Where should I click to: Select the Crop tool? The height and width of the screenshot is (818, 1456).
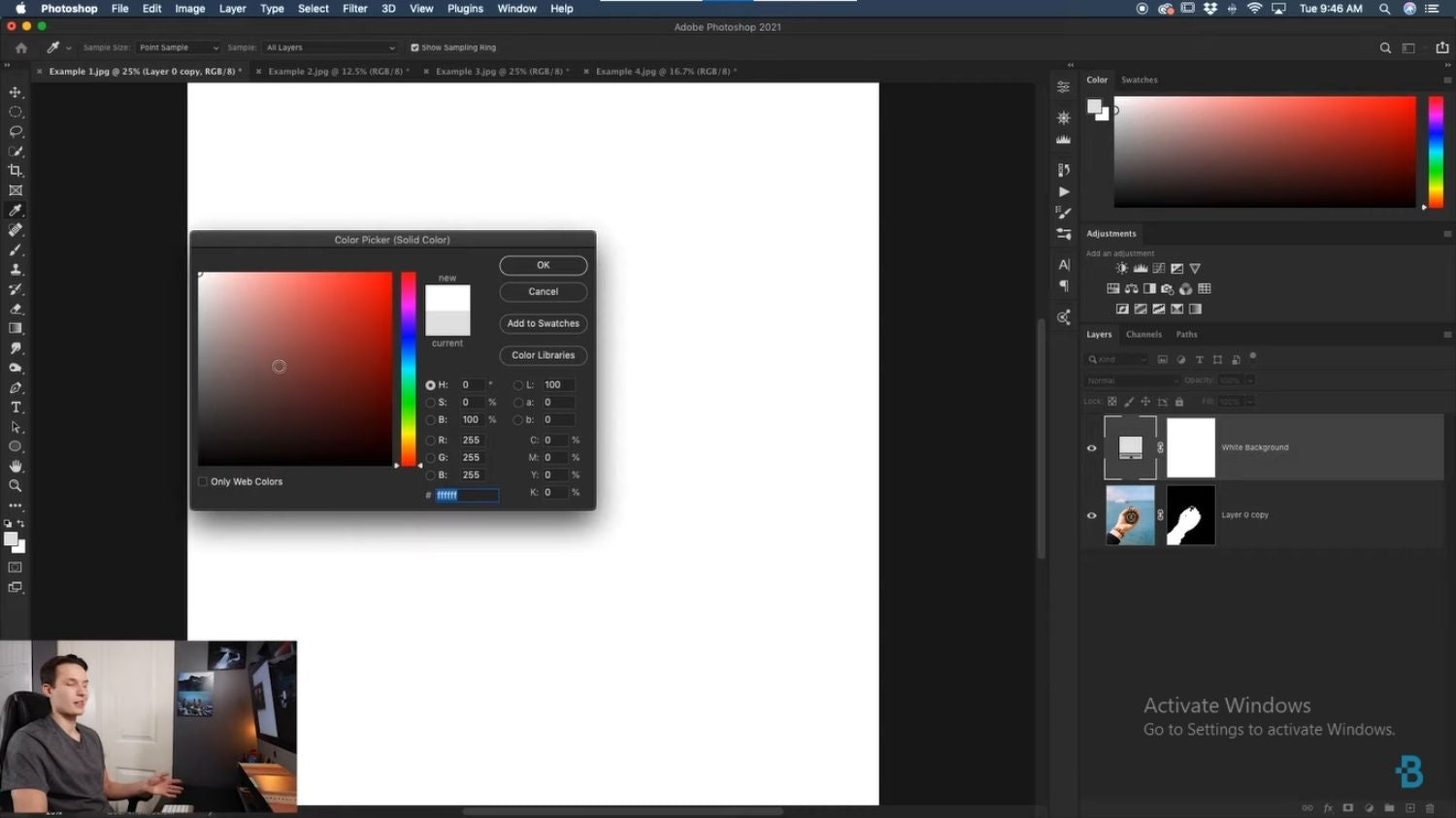16,171
